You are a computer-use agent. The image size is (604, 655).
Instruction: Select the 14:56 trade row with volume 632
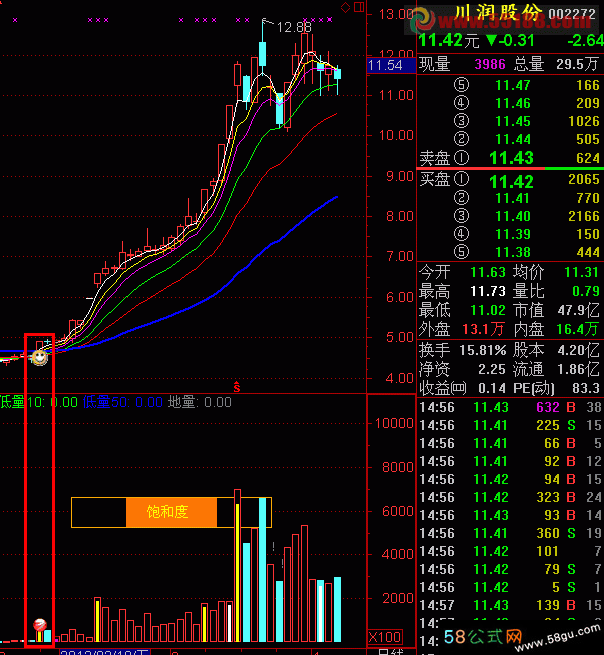510,407
